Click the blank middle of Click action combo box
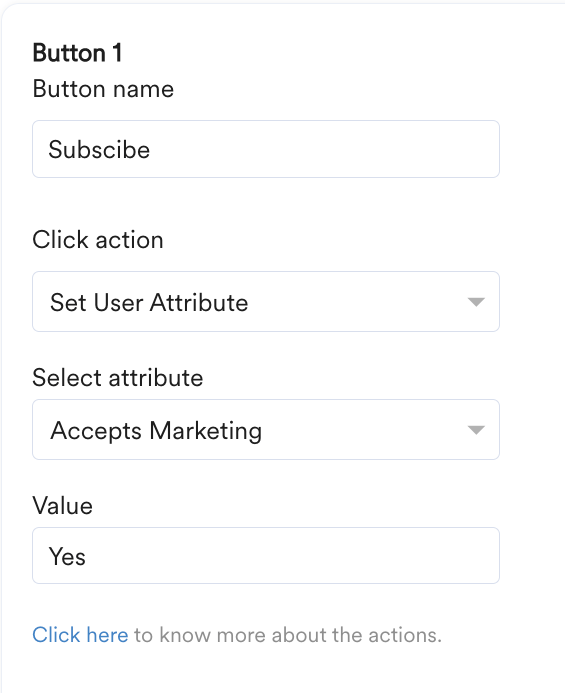 pos(354,302)
